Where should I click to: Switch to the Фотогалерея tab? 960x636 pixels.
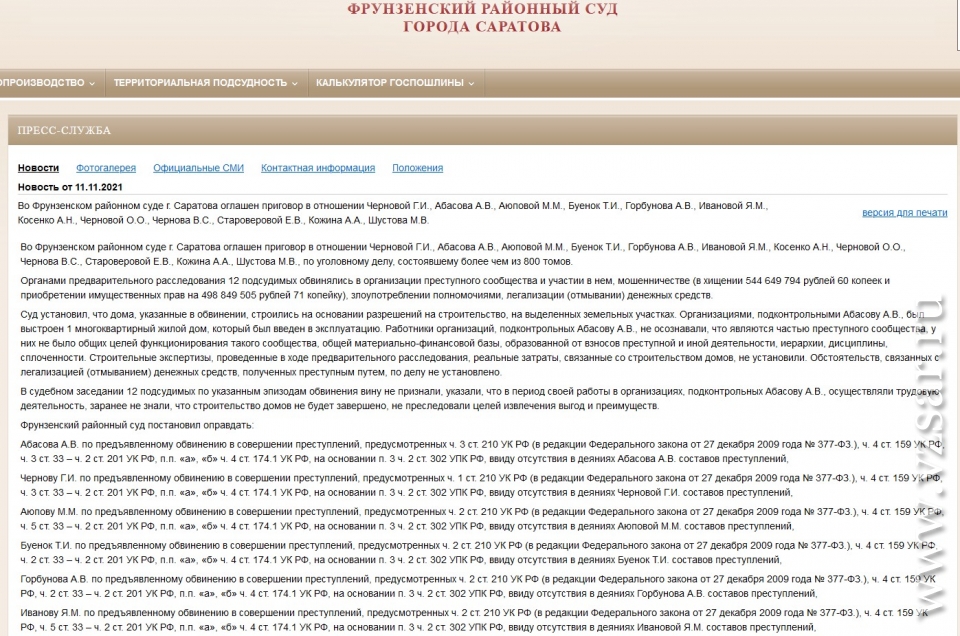[106, 168]
